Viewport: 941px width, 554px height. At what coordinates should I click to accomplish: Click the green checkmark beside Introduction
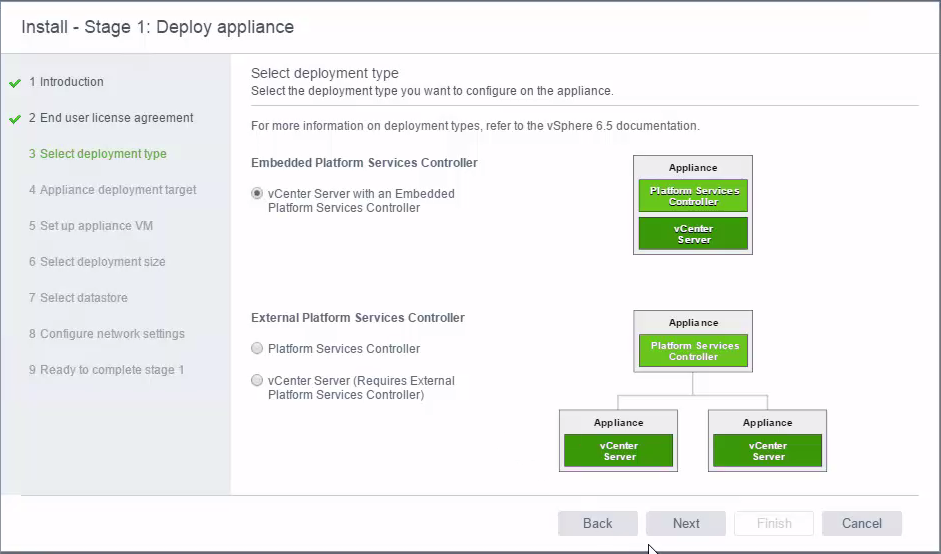pos(15,83)
